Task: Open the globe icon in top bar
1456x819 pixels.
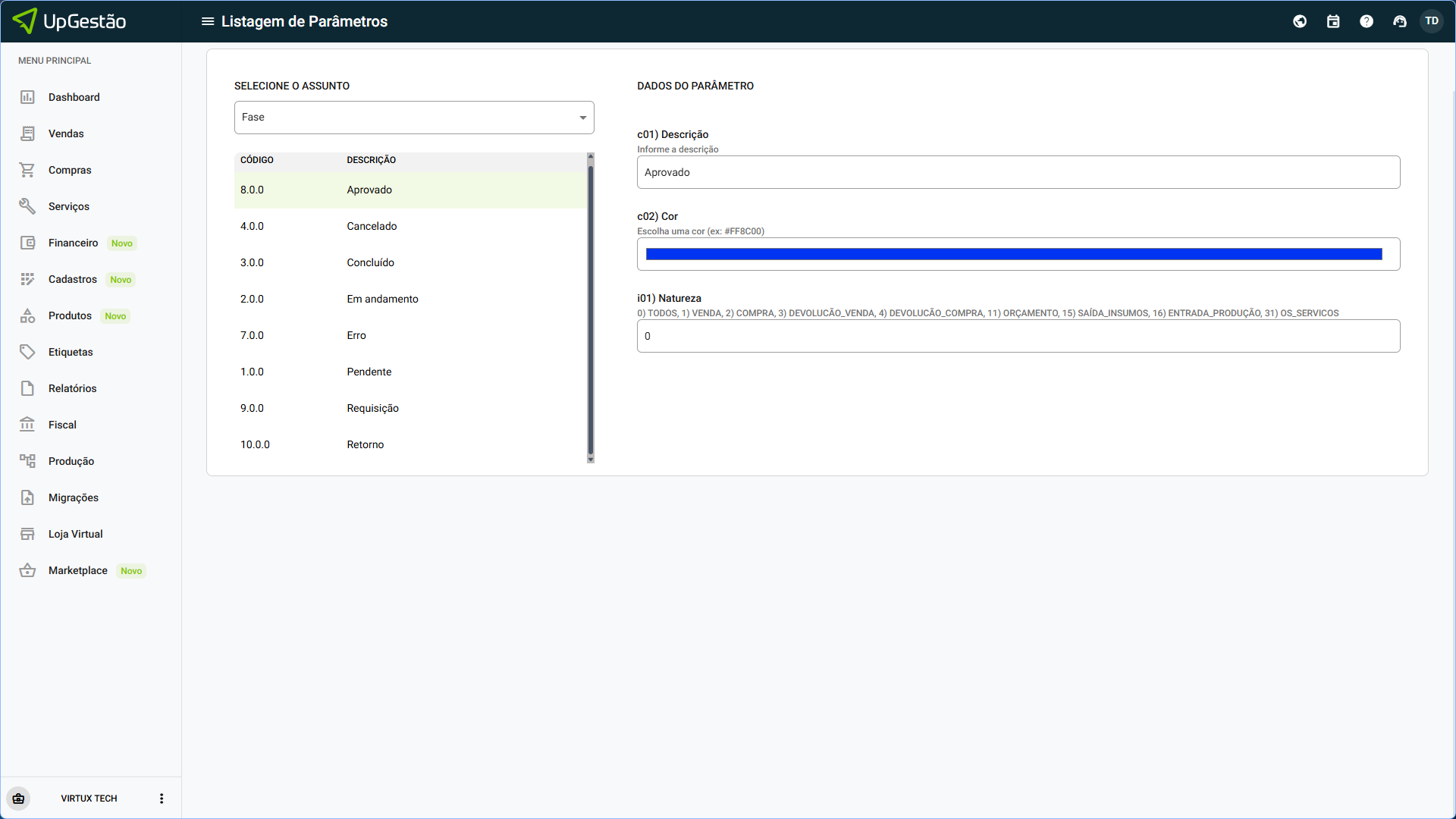Action: 1300,21
